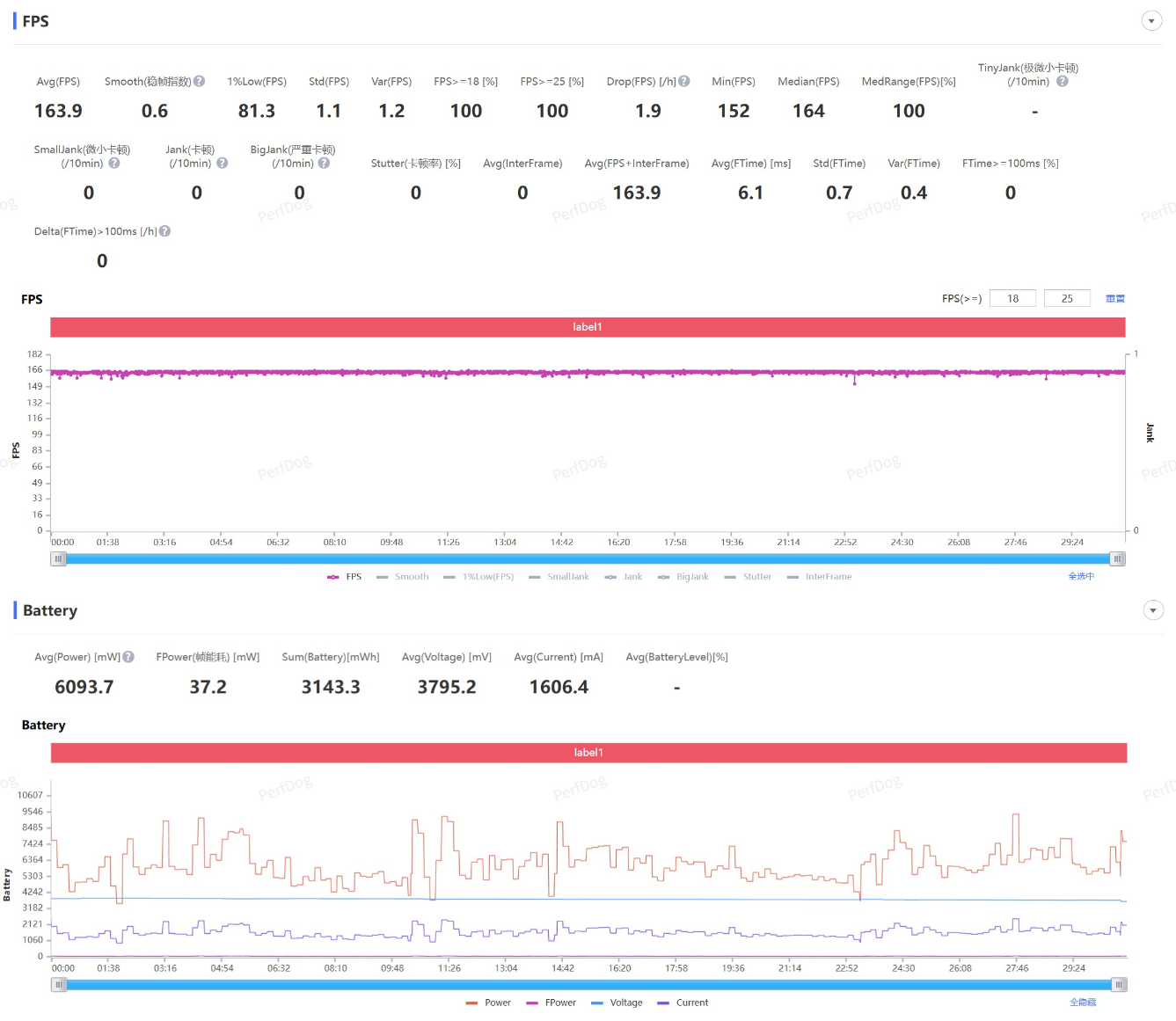Click the BigJank(严重卡顿) help icon
This screenshot has height=1021, width=1176.
coord(324,164)
